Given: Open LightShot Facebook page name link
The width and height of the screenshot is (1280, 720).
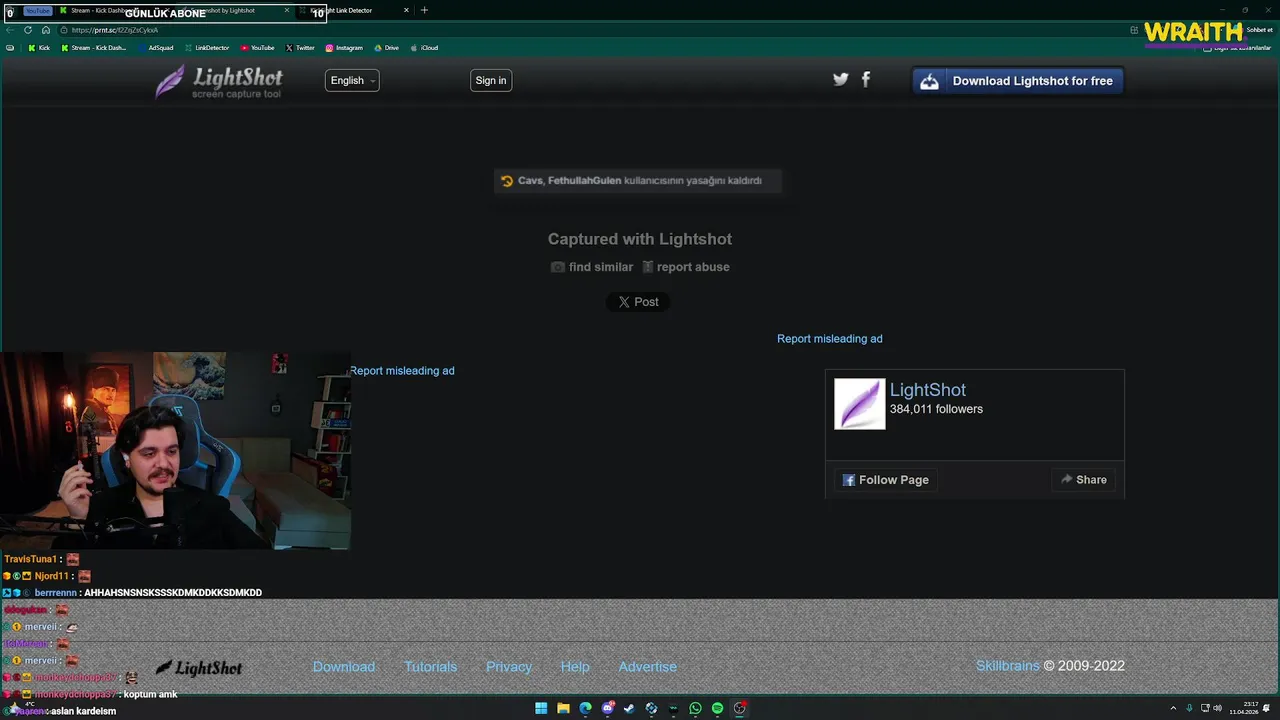Looking at the screenshot, I should tap(928, 390).
